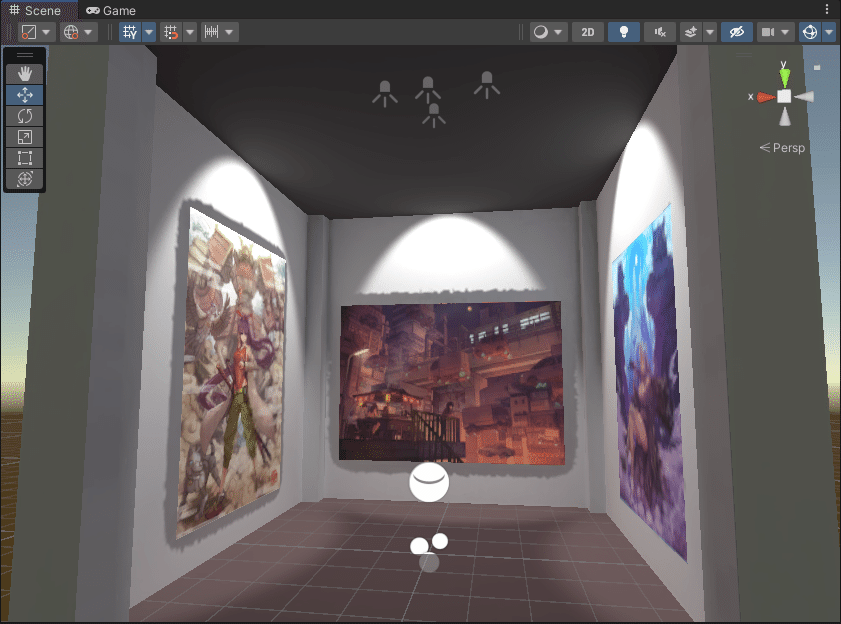Open the grid visibility options dropdown

(x=149, y=32)
